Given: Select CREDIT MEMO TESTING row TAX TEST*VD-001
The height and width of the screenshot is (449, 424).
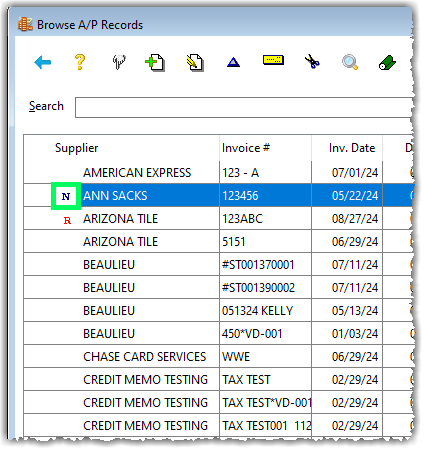Looking at the screenshot, I should point(218,403).
